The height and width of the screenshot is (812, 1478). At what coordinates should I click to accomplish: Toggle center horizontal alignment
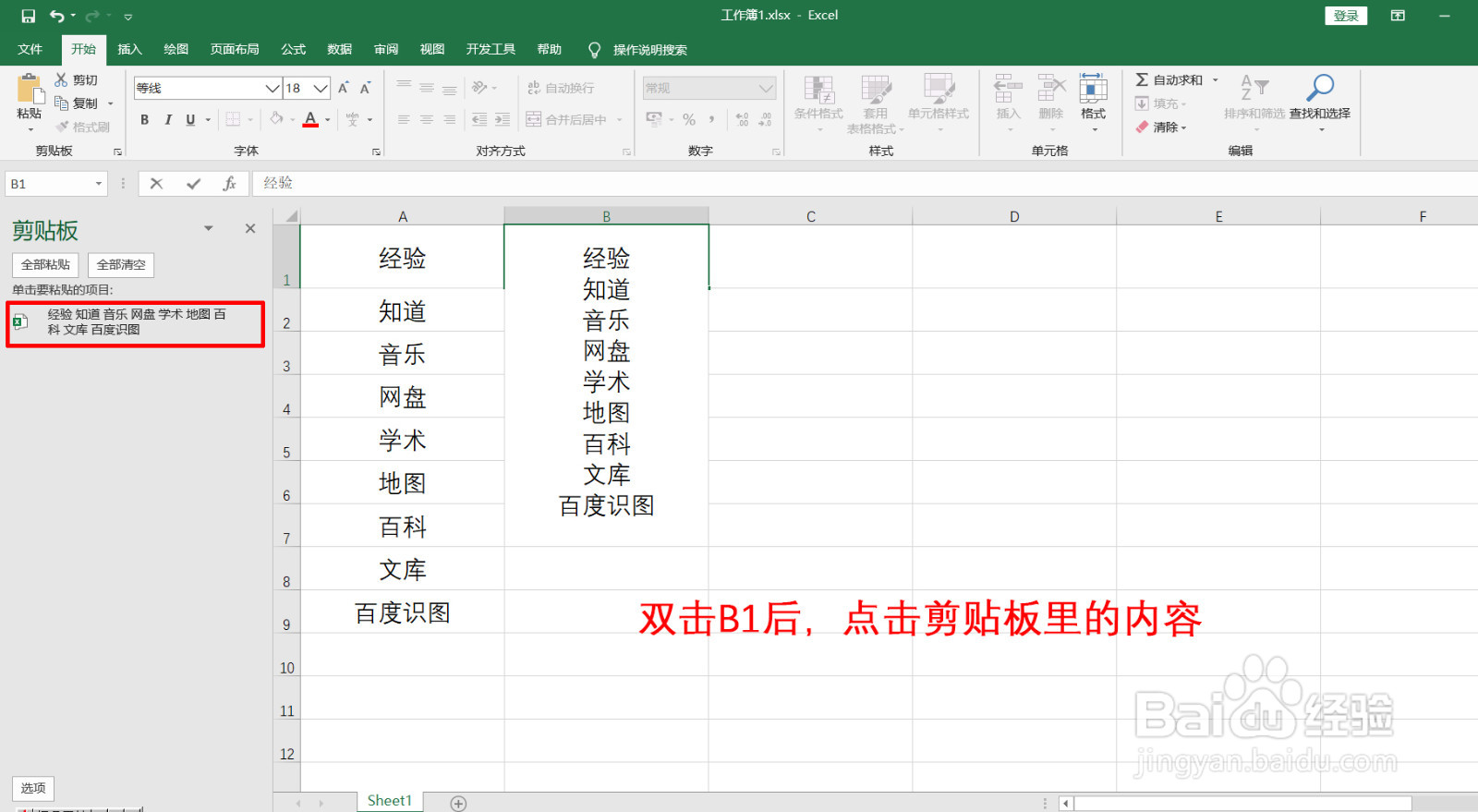coord(426,119)
